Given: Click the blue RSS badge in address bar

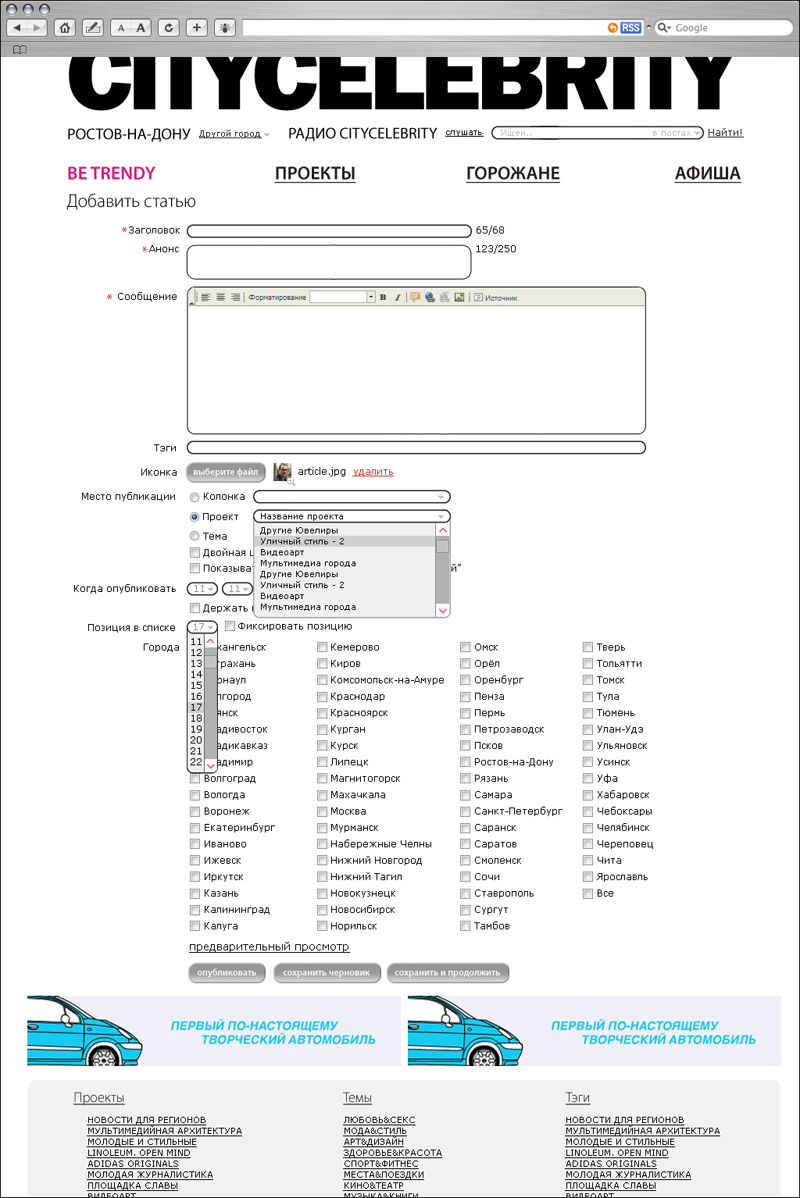Looking at the screenshot, I should pyautogui.click(x=630, y=28).
